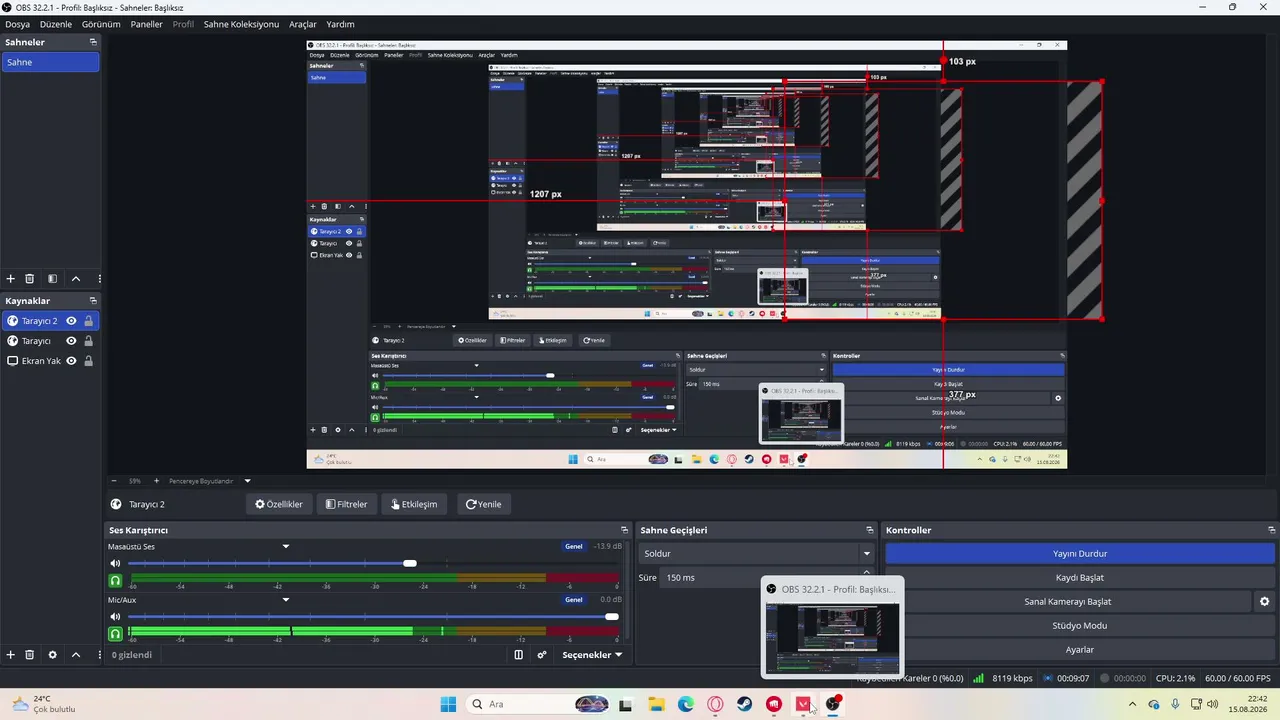Screen dimensions: 1280x720
Task: Delete the selected scene in Sahneler panel
Action: (x=30, y=279)
